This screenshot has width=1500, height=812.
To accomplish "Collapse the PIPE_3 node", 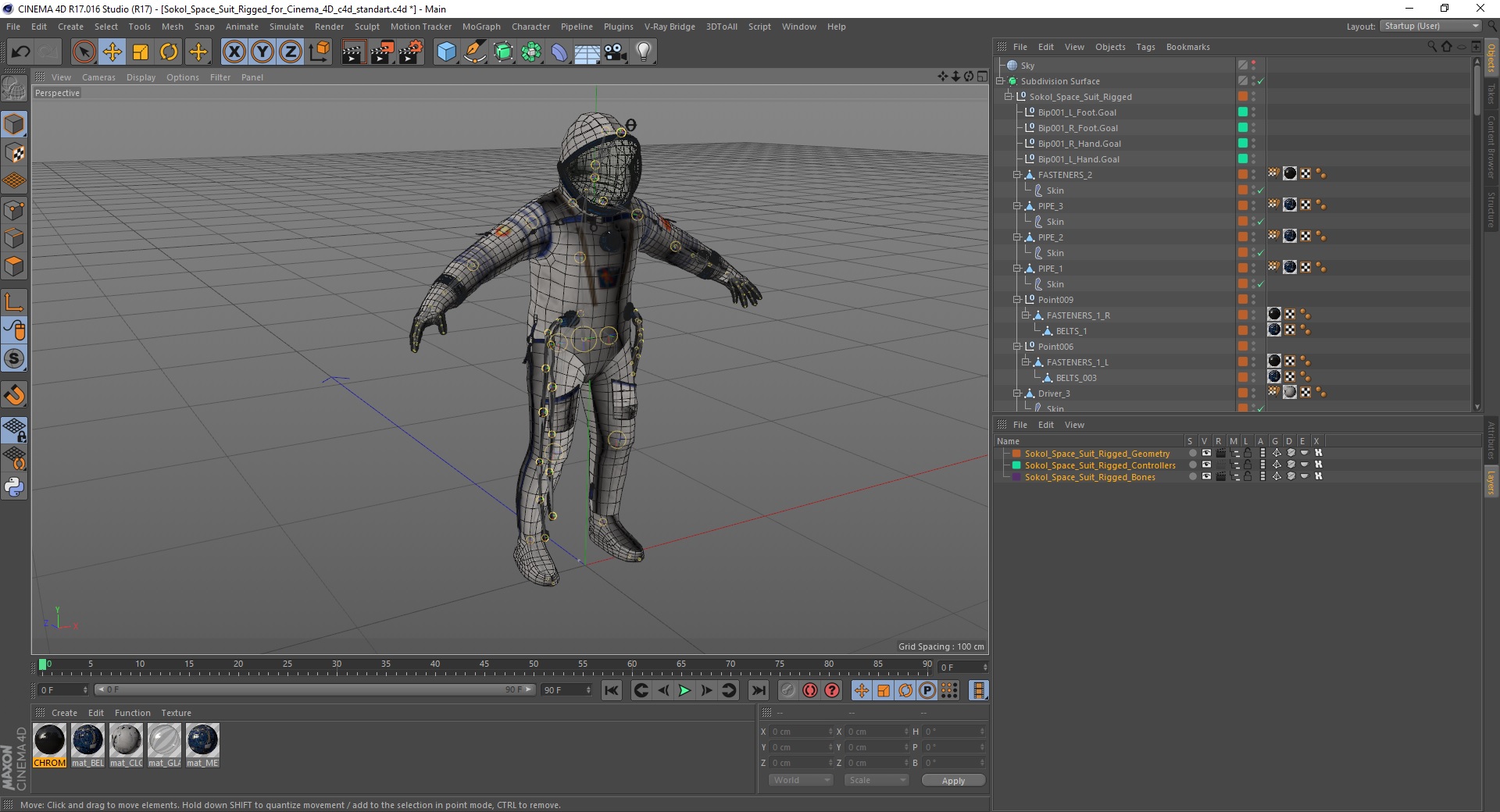I will [1017, 206].
